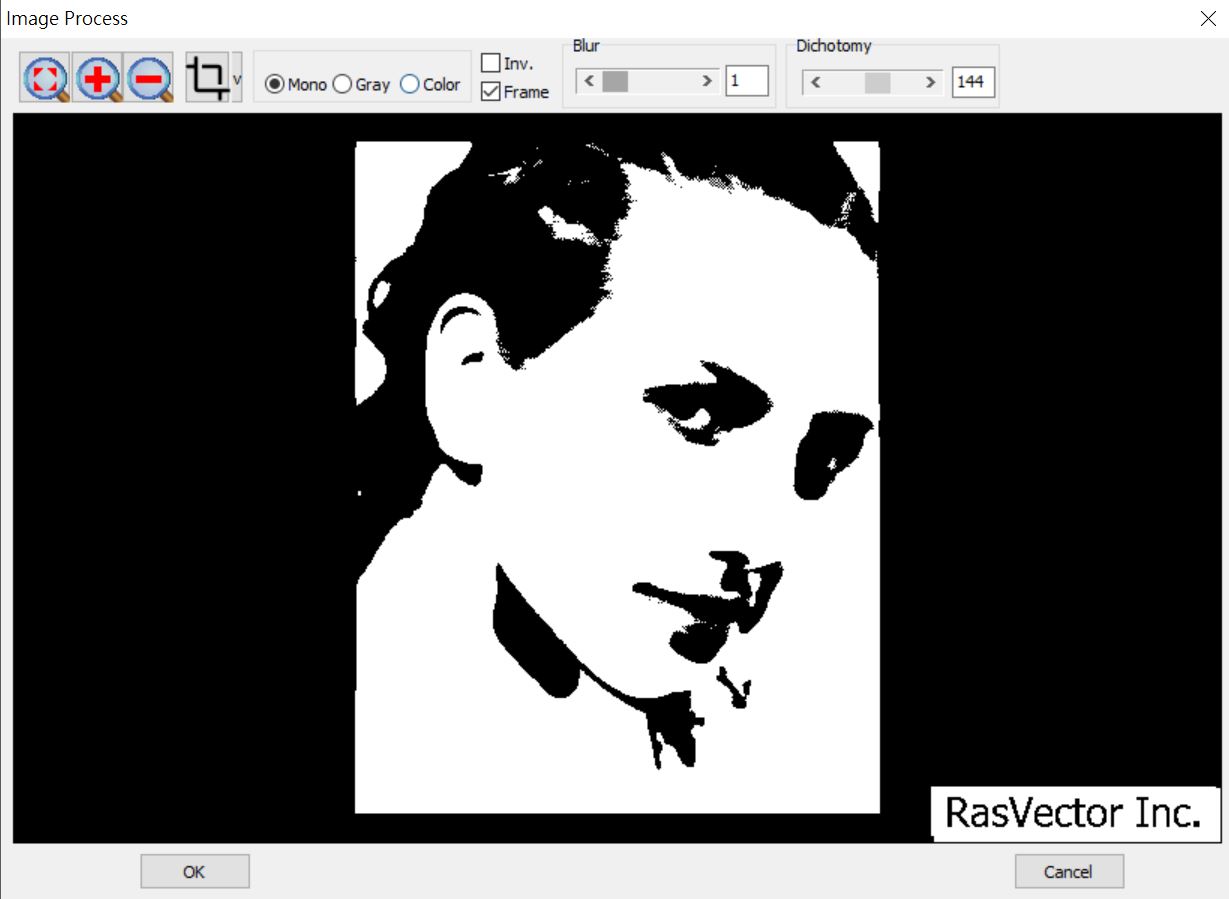Enable the Inv. checkbox
This screenshot has width=1229, height=899.
[490, 62]
